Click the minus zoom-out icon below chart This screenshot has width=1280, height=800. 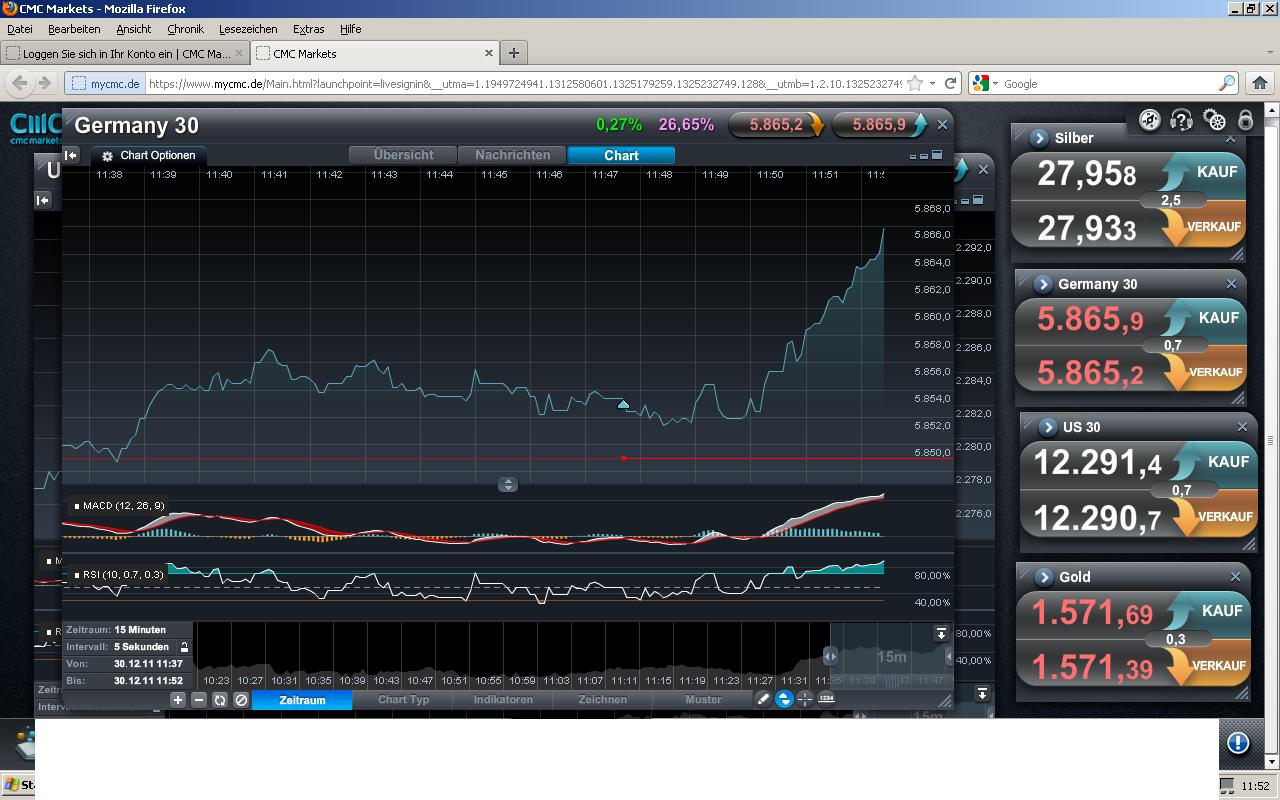199,700
